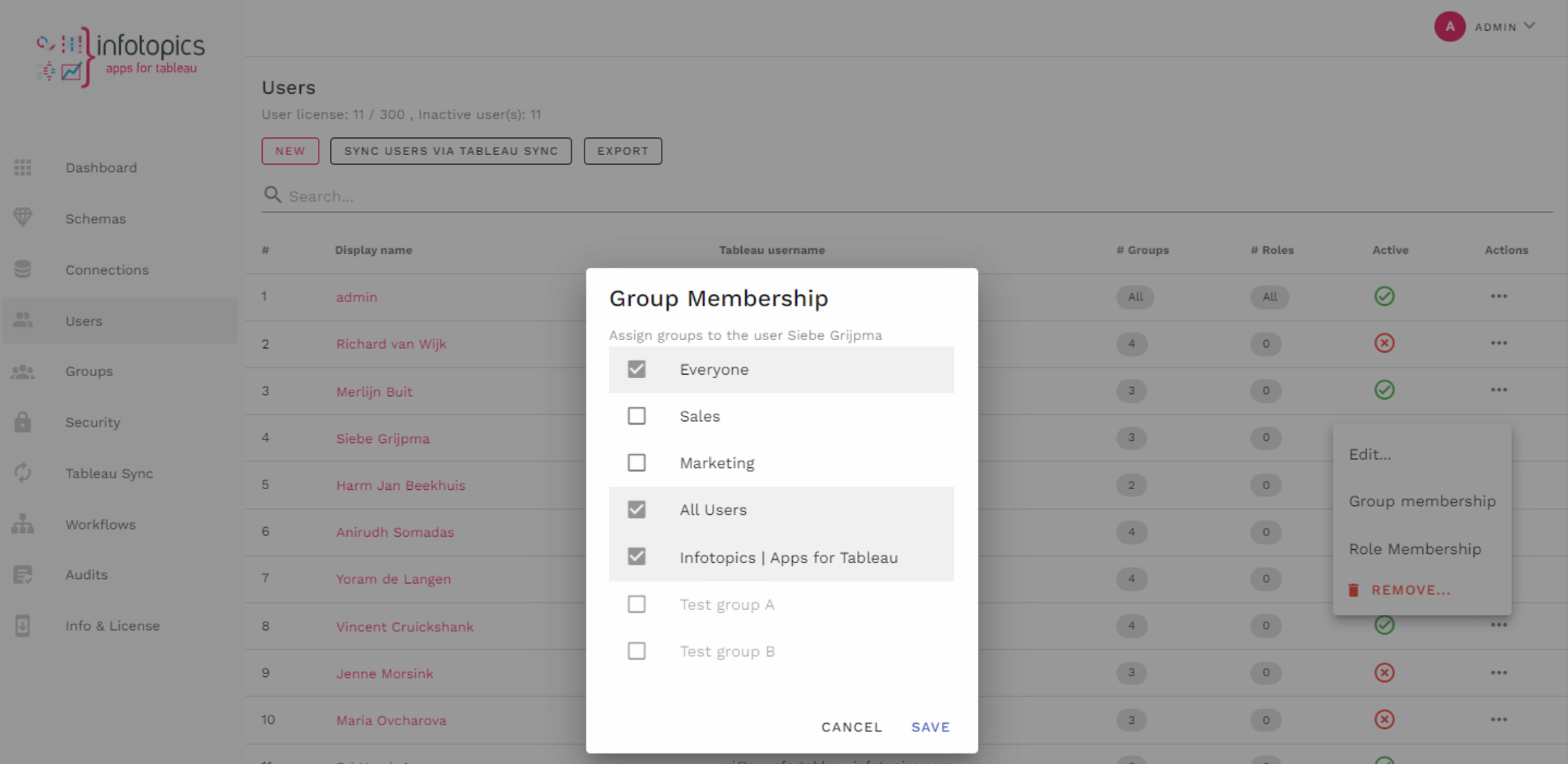
Task: Open actions menu for Maria Ovcharova
Action: [x=1499, y=720]
